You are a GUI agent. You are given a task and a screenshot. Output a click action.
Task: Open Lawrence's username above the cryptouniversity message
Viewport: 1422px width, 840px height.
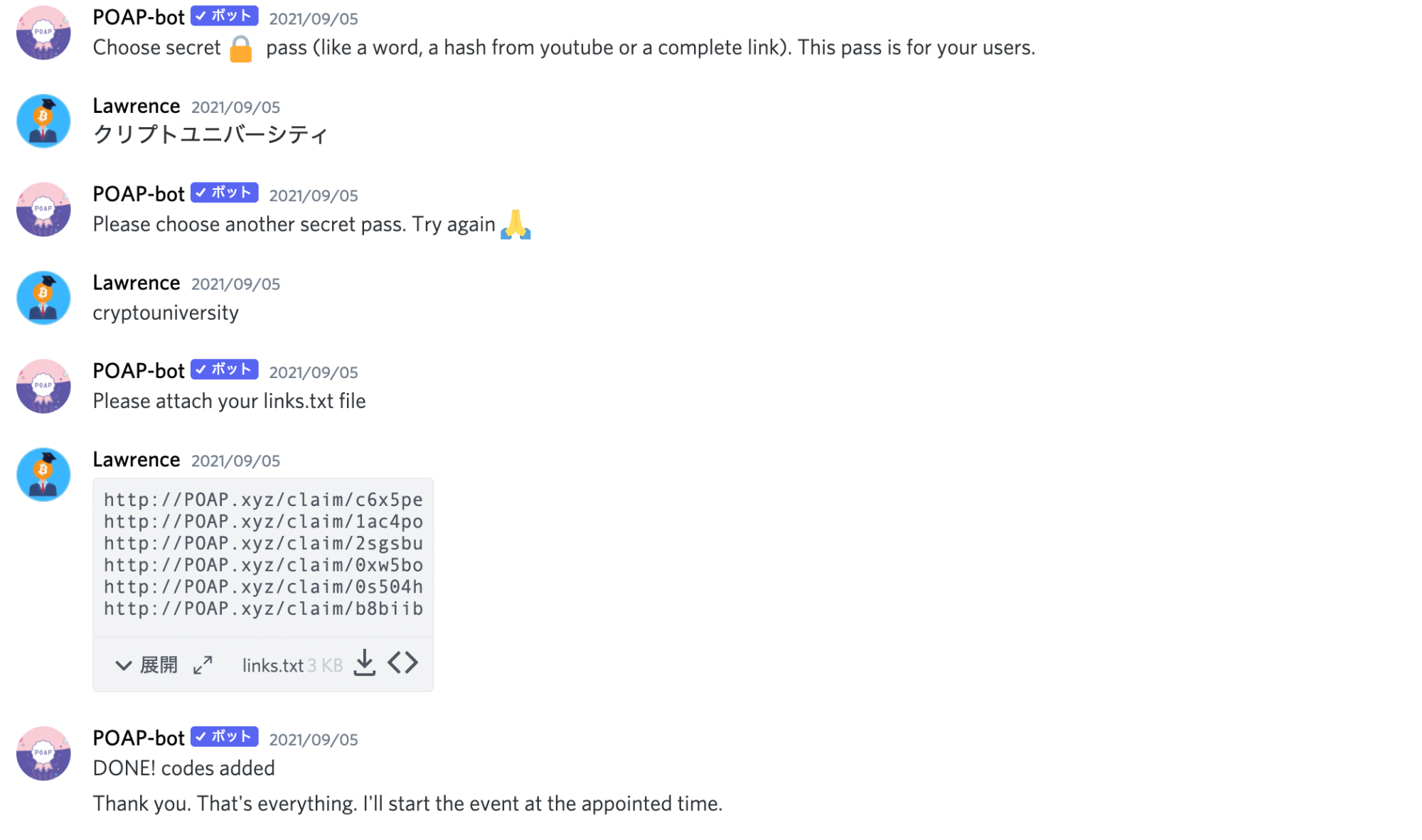(x=137, y=283)
